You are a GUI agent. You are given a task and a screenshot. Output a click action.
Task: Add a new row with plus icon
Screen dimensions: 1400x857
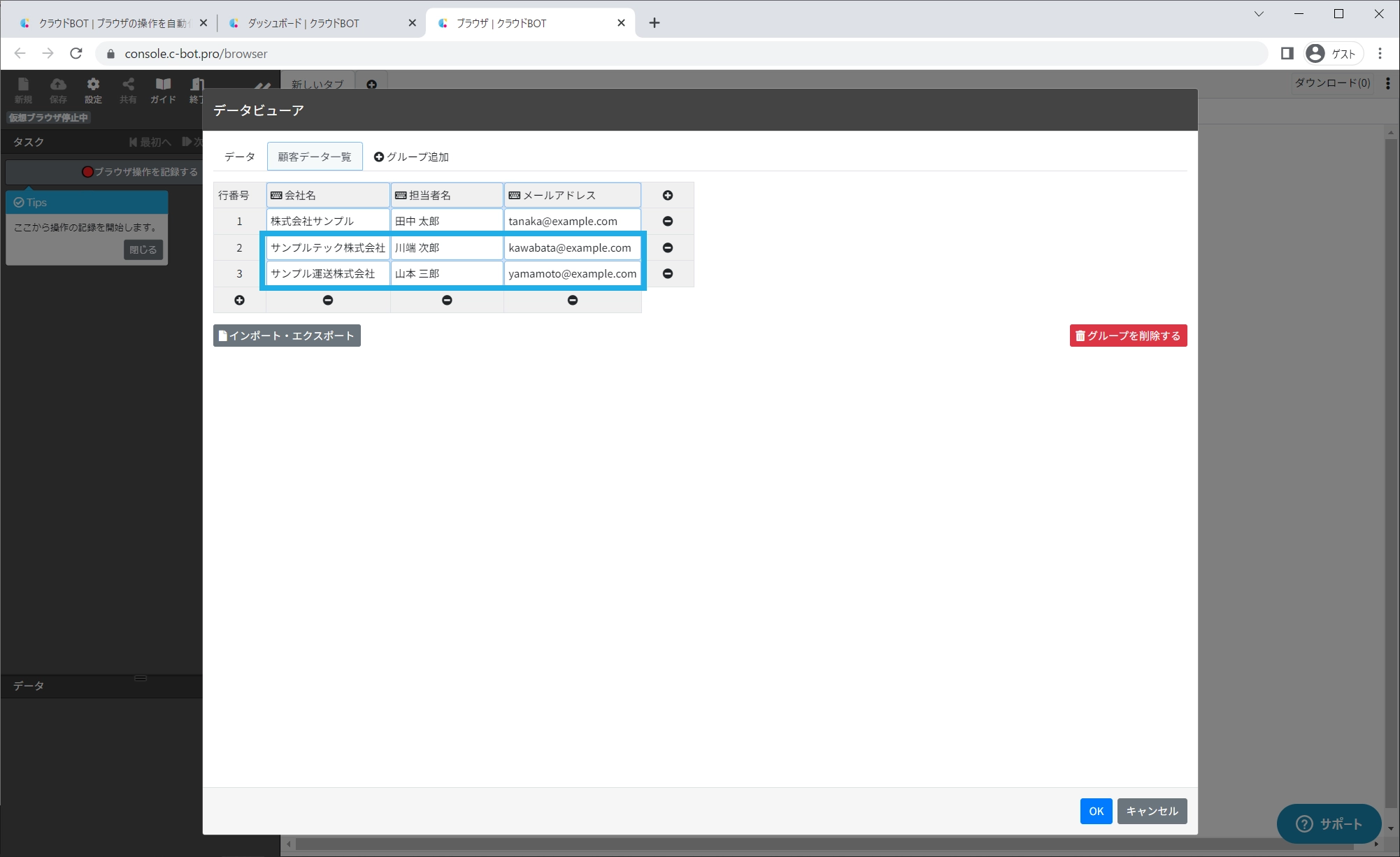pos(239,300)
